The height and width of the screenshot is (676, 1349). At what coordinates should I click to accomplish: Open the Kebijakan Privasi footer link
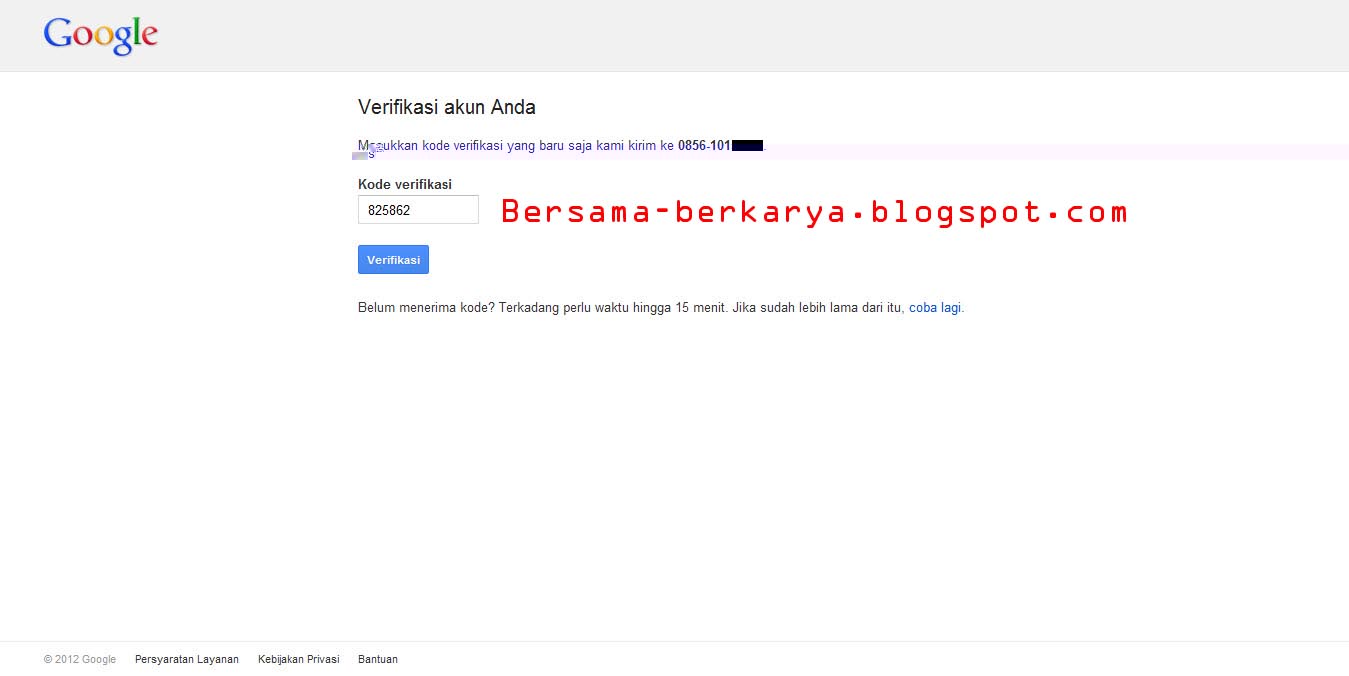click(298, 659)
